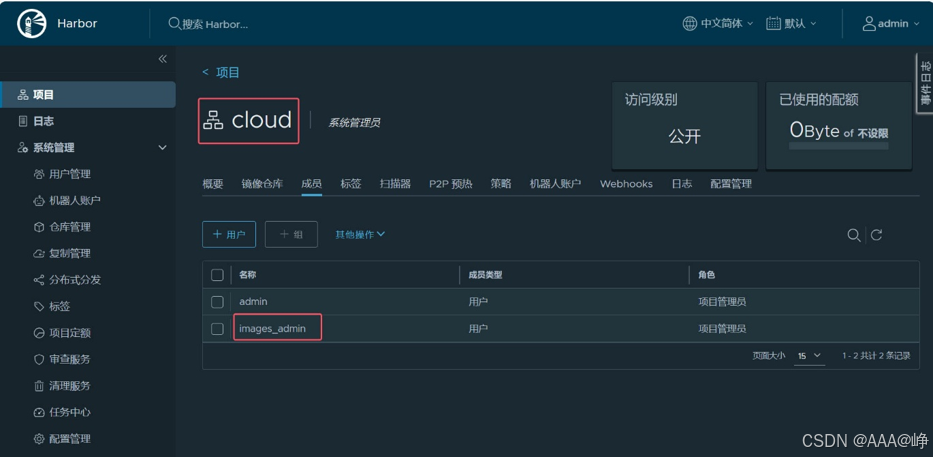This screenshot has height=457, width=933.
Task: Click the 搜索 Harbor search field
Action: pos(215,24)
